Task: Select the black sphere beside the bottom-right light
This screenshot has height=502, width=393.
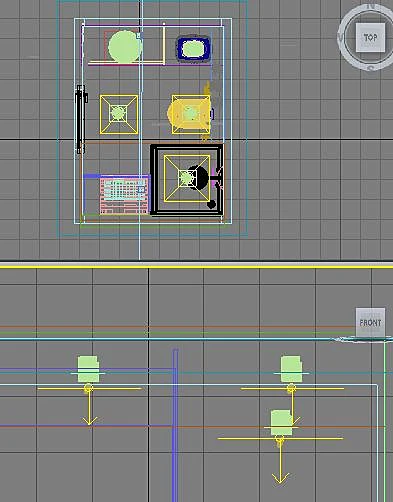Action: pos(199,178)
